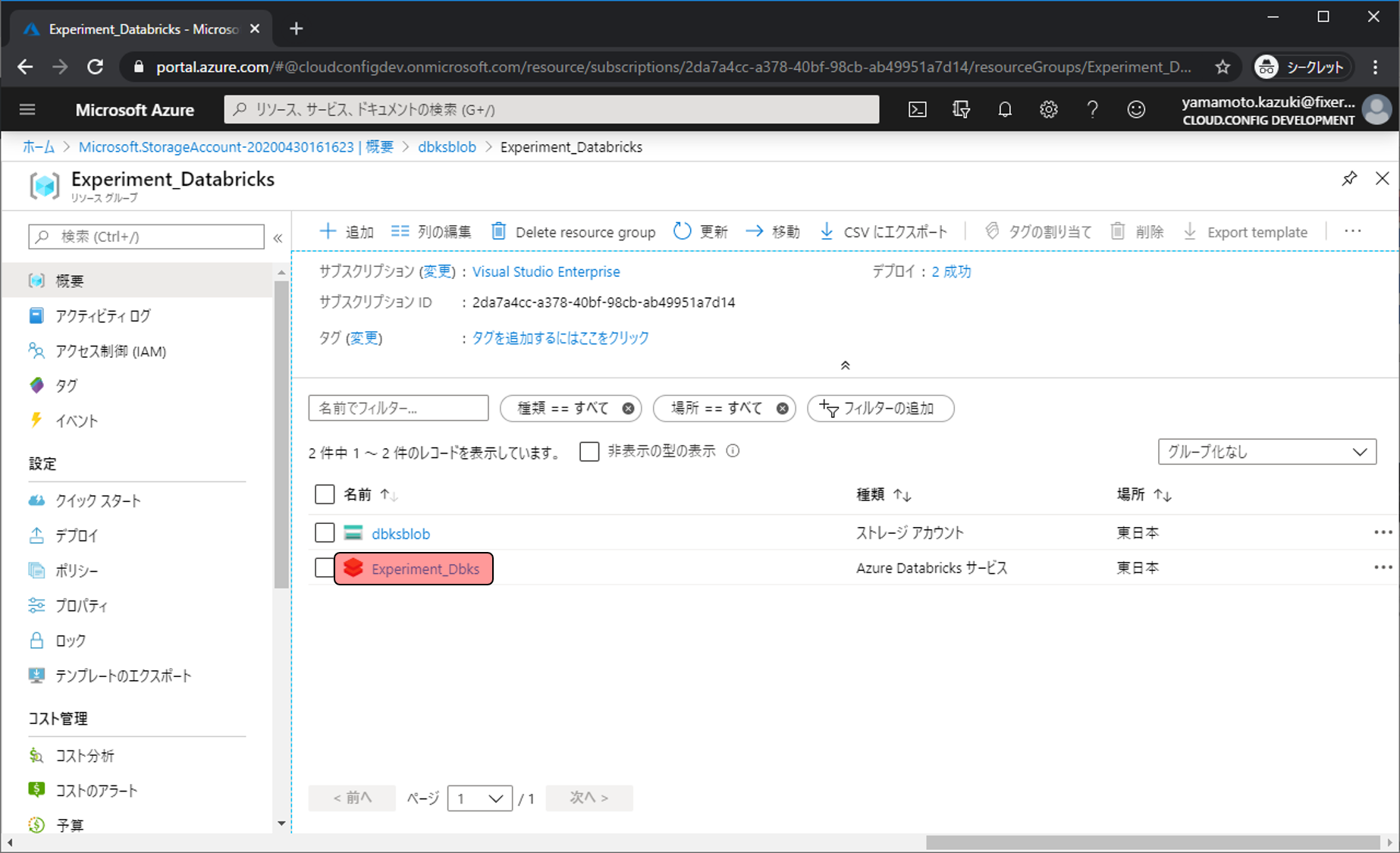
Task: Open directory and subscription filter icon
Action: (x=961, y=110)
